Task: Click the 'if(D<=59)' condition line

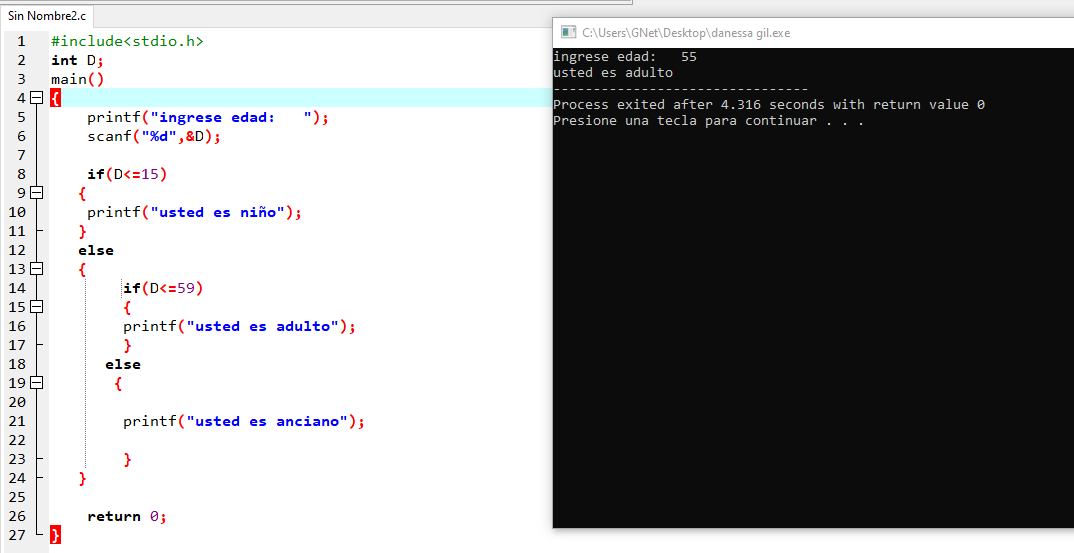Action: coord(163,288)
